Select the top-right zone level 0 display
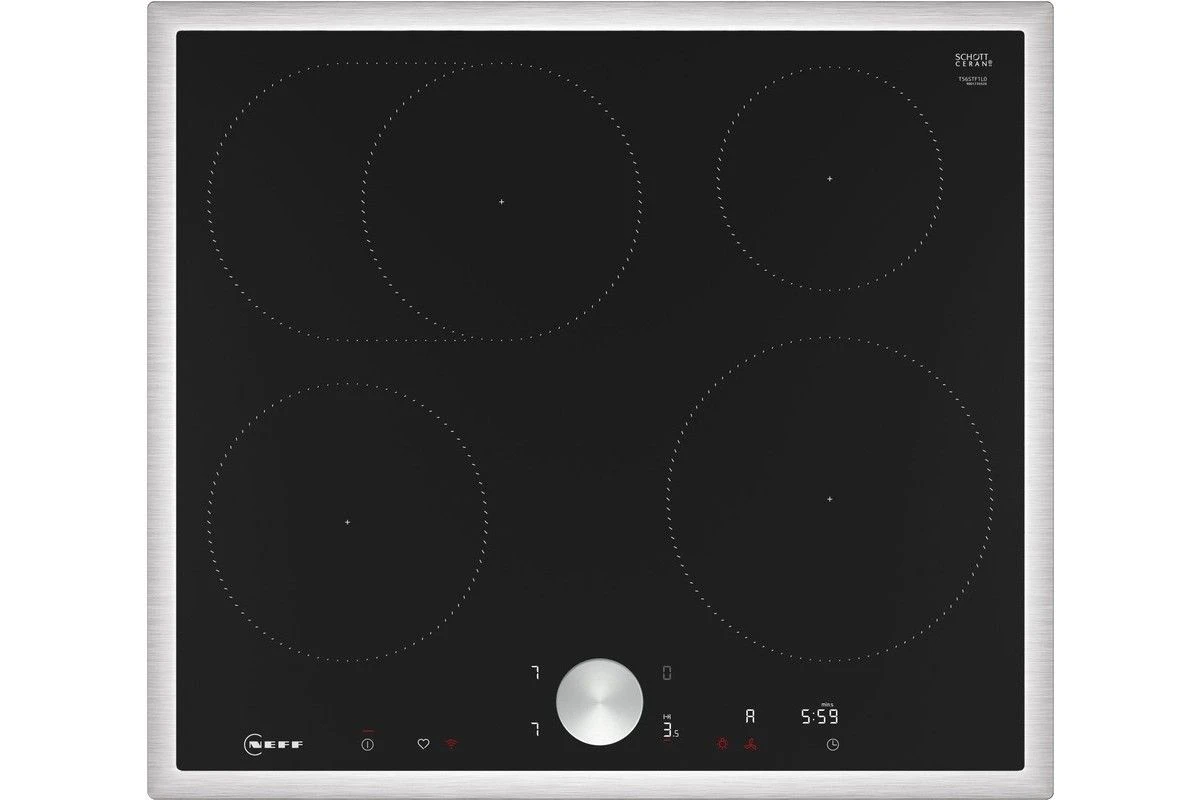 667,674
